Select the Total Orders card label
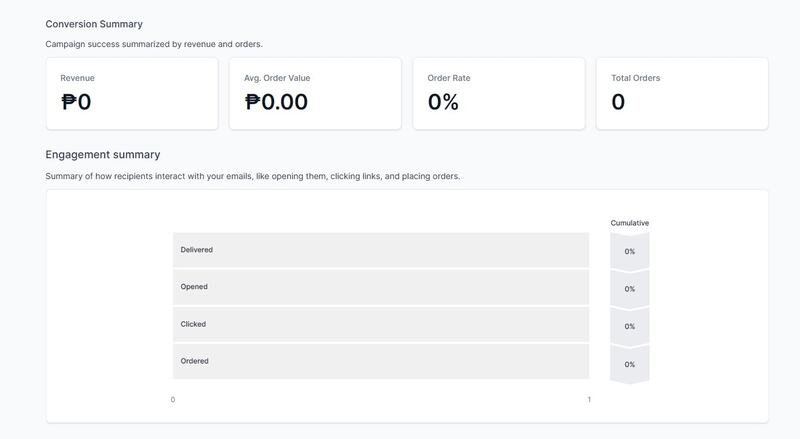800x439 pixels. coord(636,78)
